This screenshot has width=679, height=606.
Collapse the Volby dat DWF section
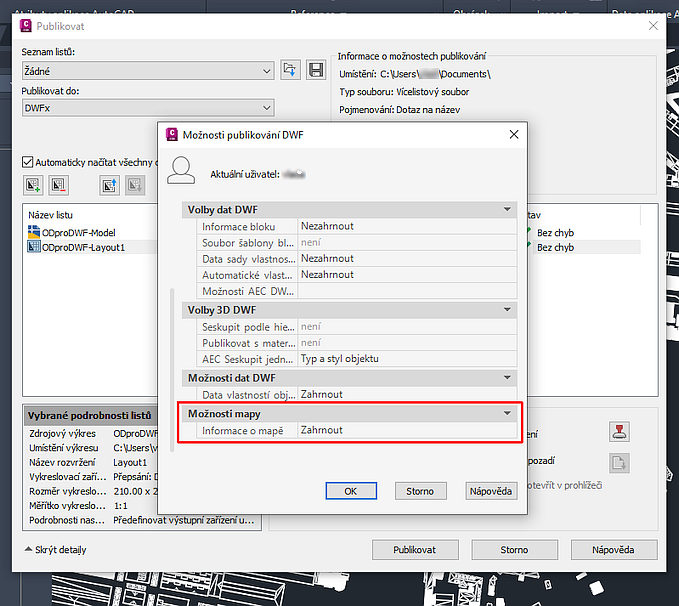click(x=508, y=209)
